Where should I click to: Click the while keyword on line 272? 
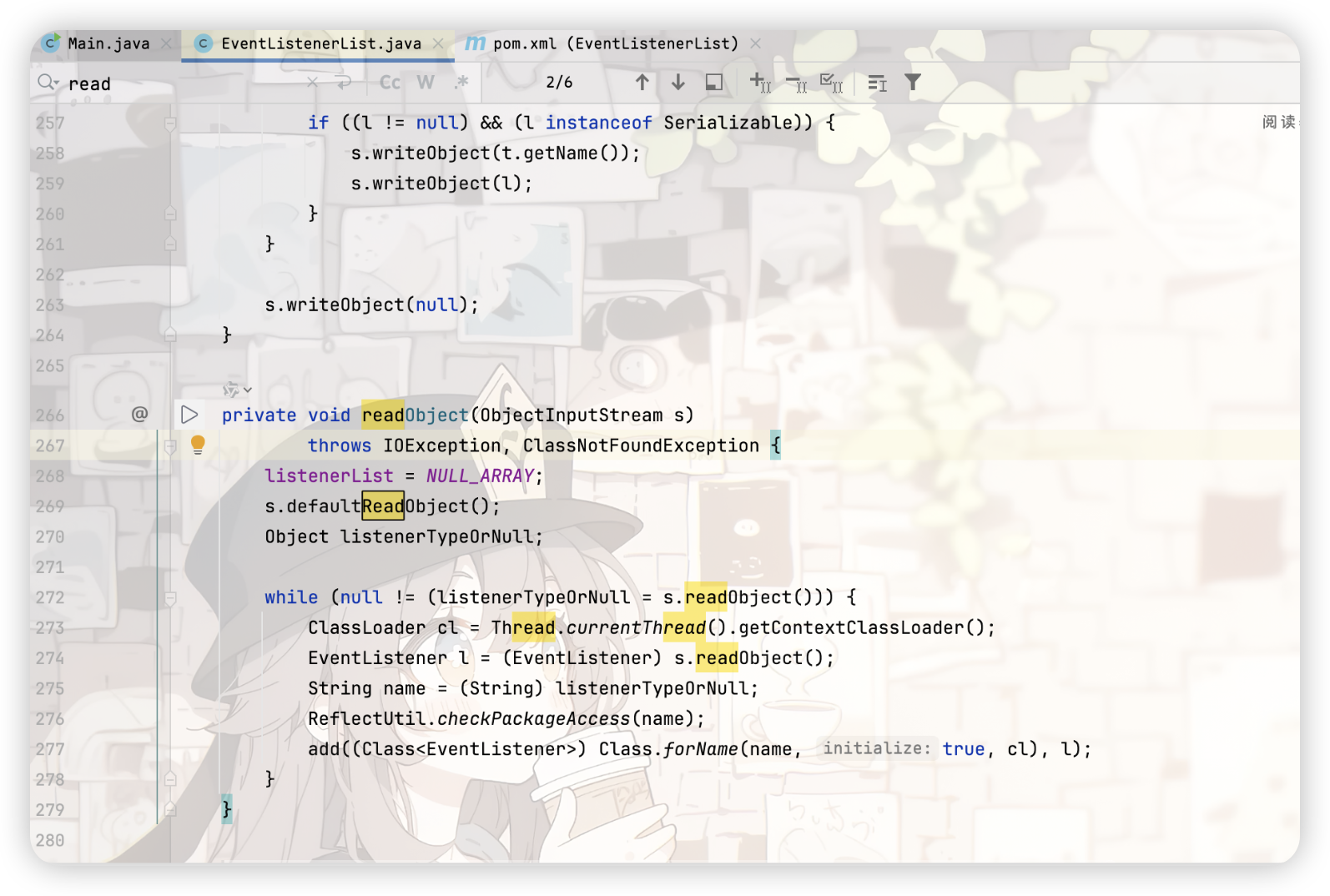(x=291, y=597)
